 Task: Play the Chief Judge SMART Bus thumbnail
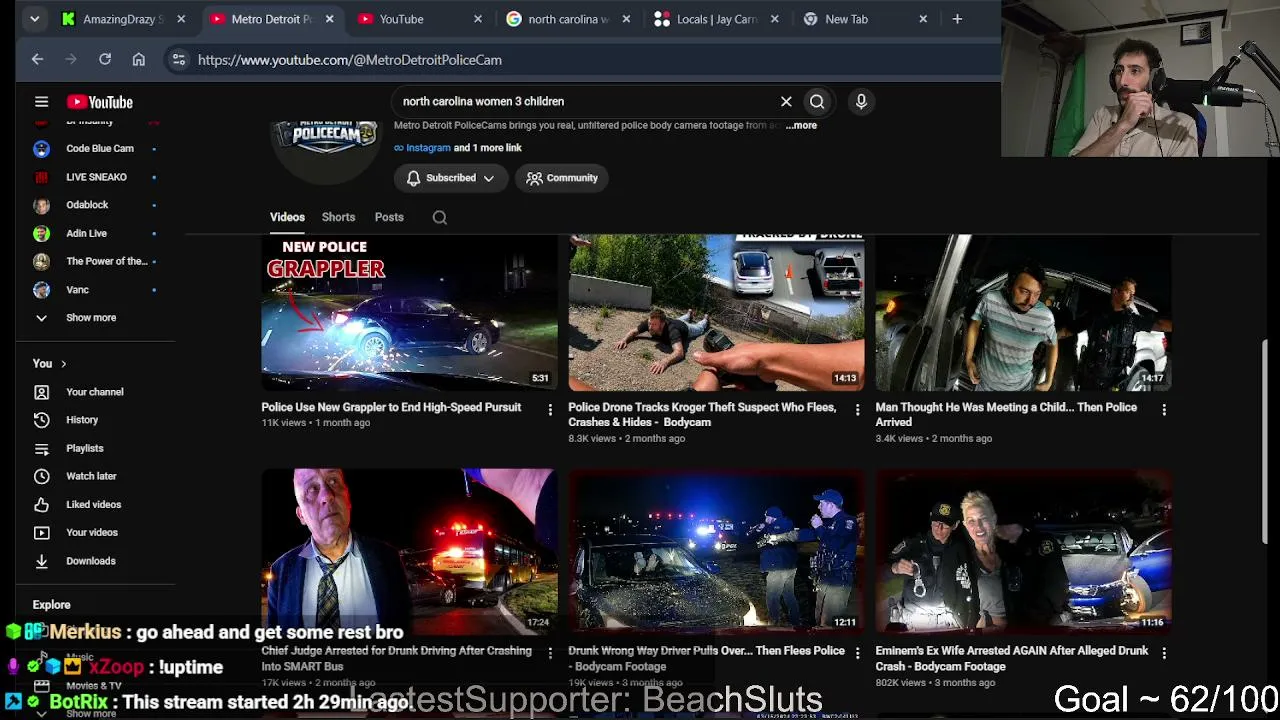coord(409,551)
